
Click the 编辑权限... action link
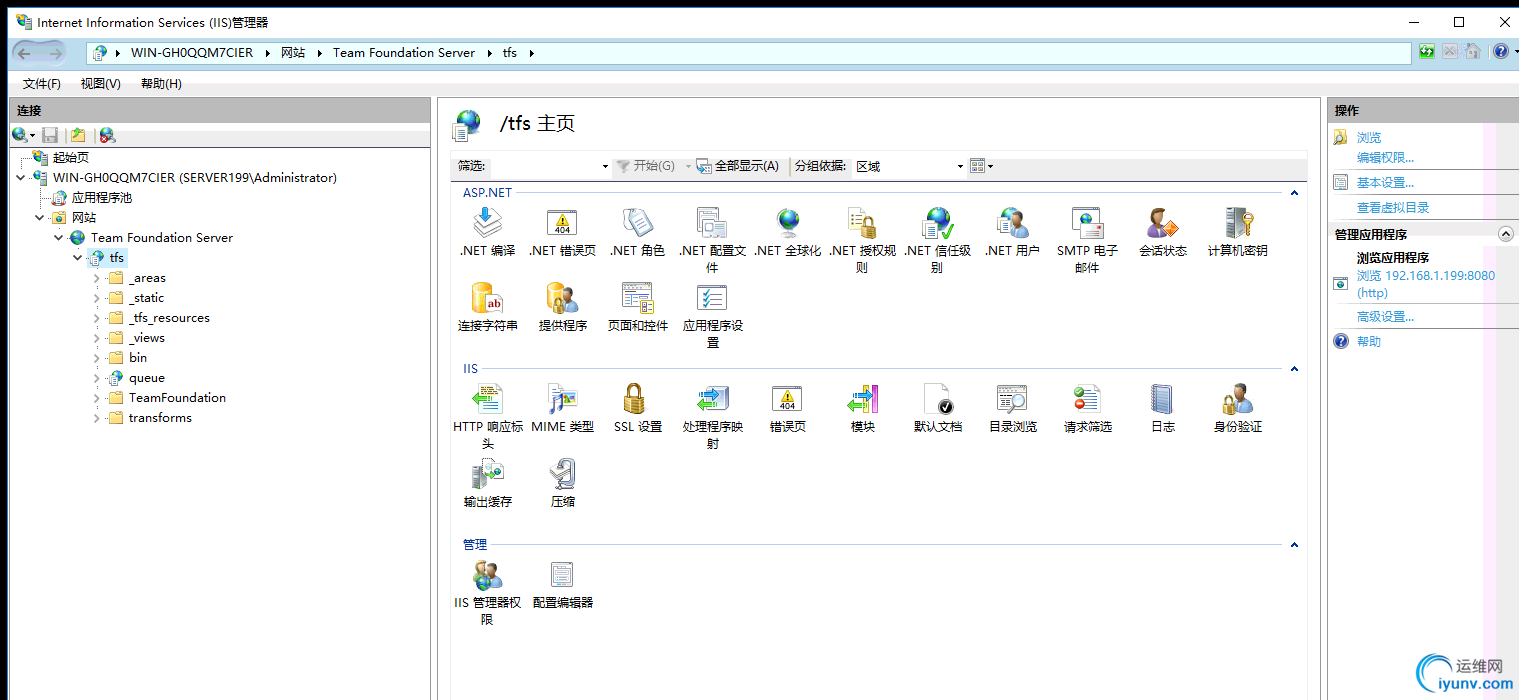click(1385, 158)
